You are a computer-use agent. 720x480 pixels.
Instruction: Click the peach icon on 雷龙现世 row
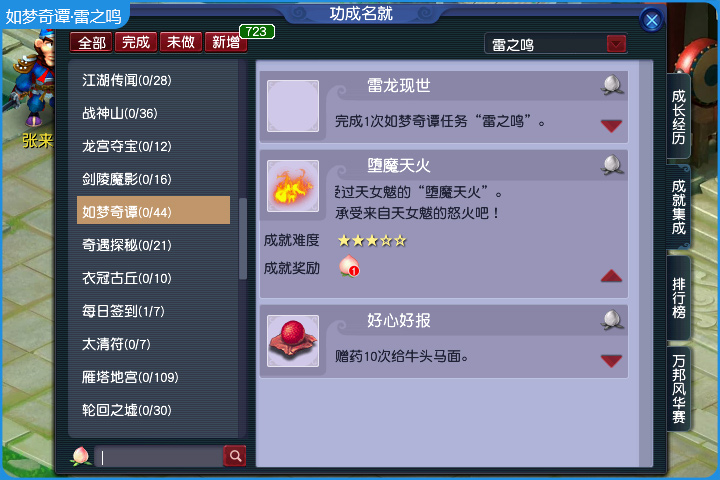pos(612,85)
